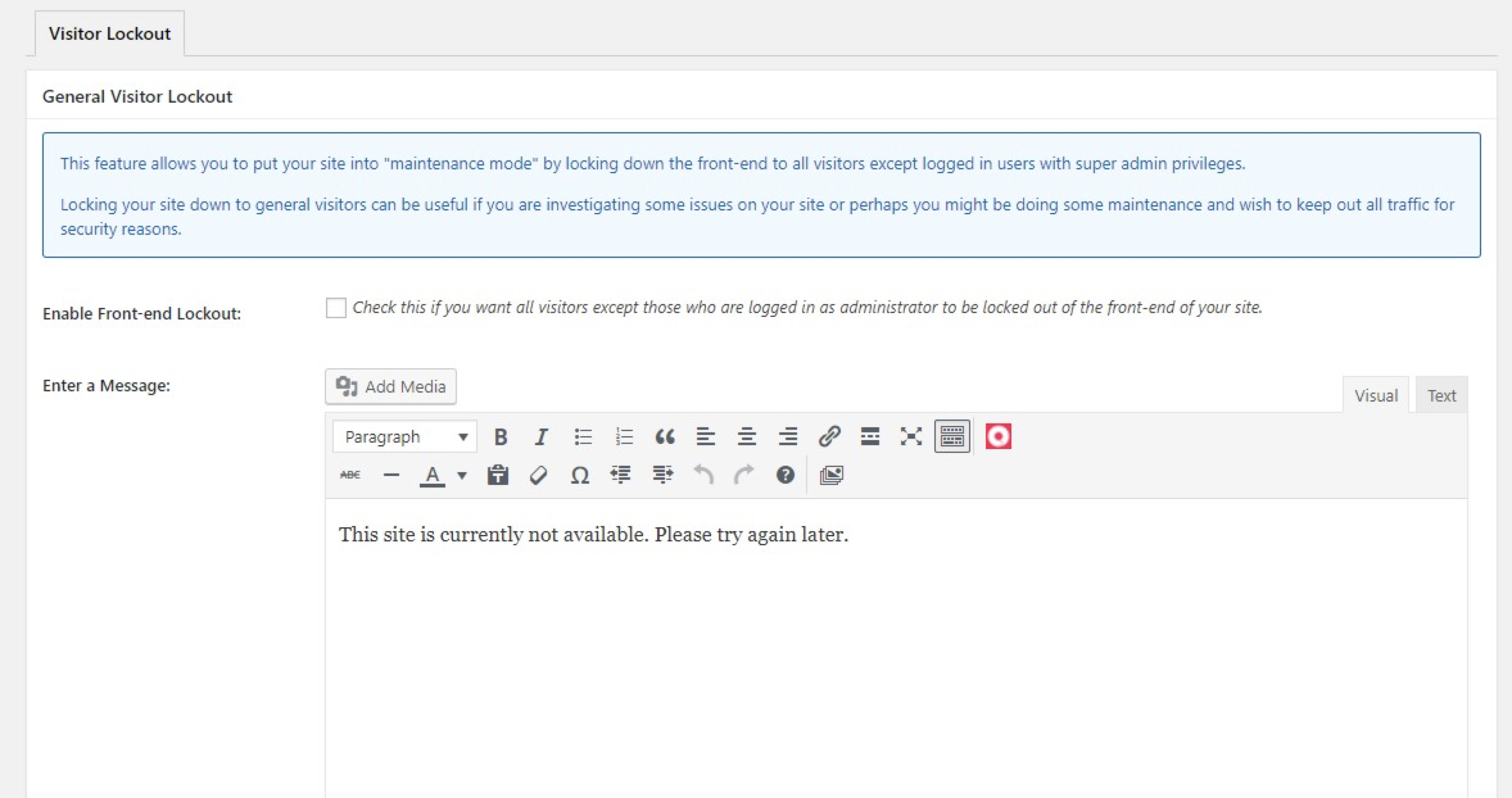The width and height of the screenshot is (1512, 798).
Task: Toggle bold formatting in the editor
Action: [x=501, y=437]
